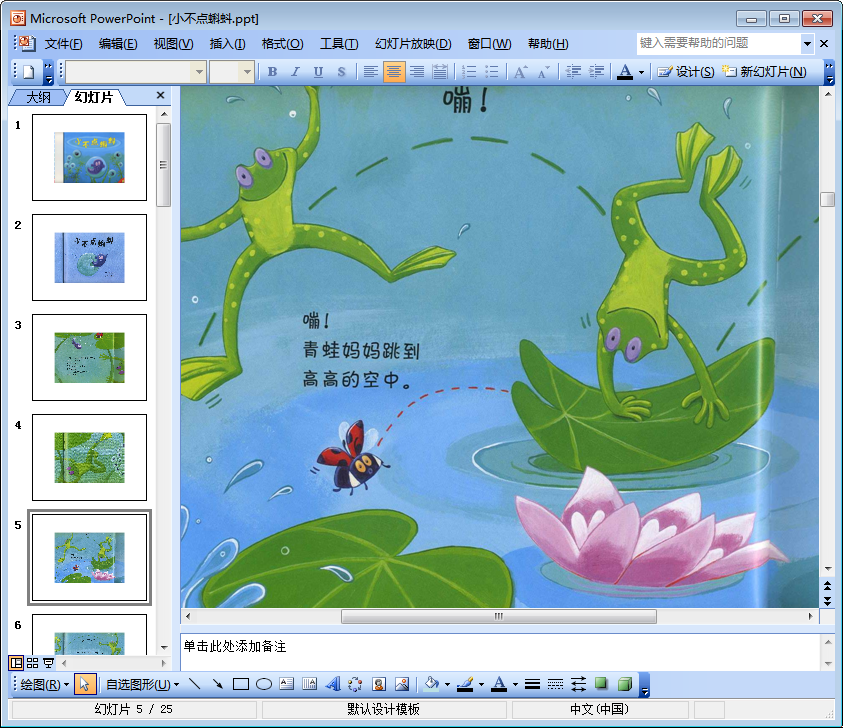Toggle underline formatting
This screenshot has height=728, width=843.
318,72
